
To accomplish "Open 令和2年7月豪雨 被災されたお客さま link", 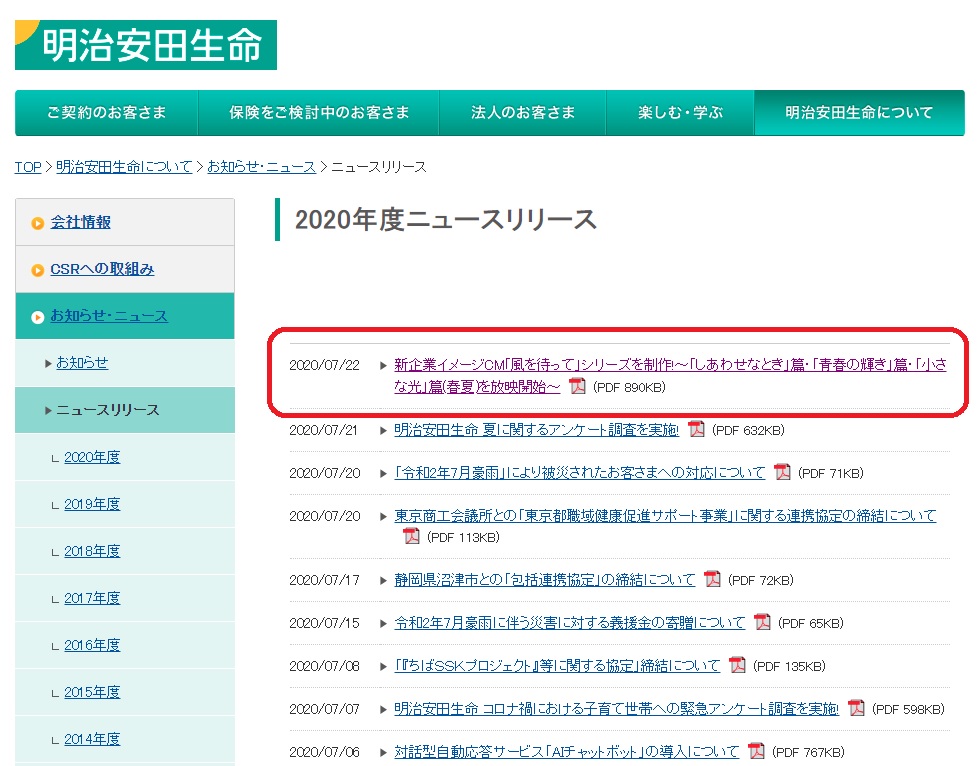I will [580, 473].
